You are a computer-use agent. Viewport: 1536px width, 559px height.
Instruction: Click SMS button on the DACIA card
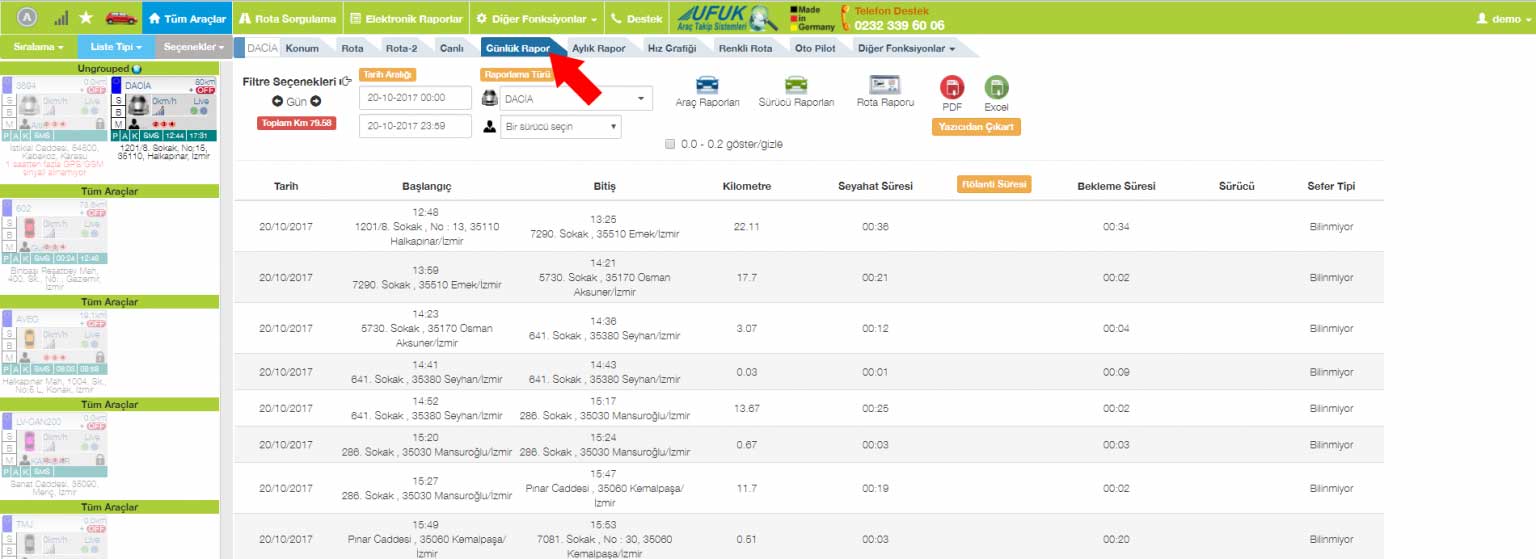(151, 135)
